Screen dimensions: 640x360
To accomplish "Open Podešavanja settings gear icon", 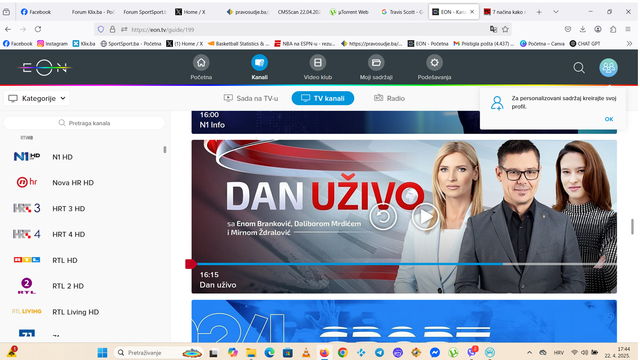I will coord(434,63).
